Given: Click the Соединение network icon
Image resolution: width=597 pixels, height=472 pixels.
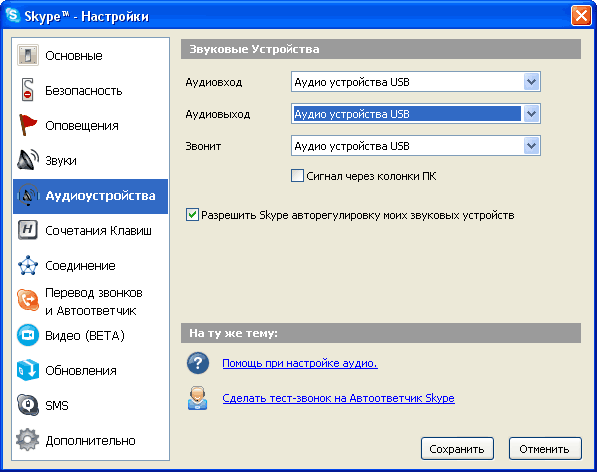Looking at the screenshot, I should [x=28, y=265].
